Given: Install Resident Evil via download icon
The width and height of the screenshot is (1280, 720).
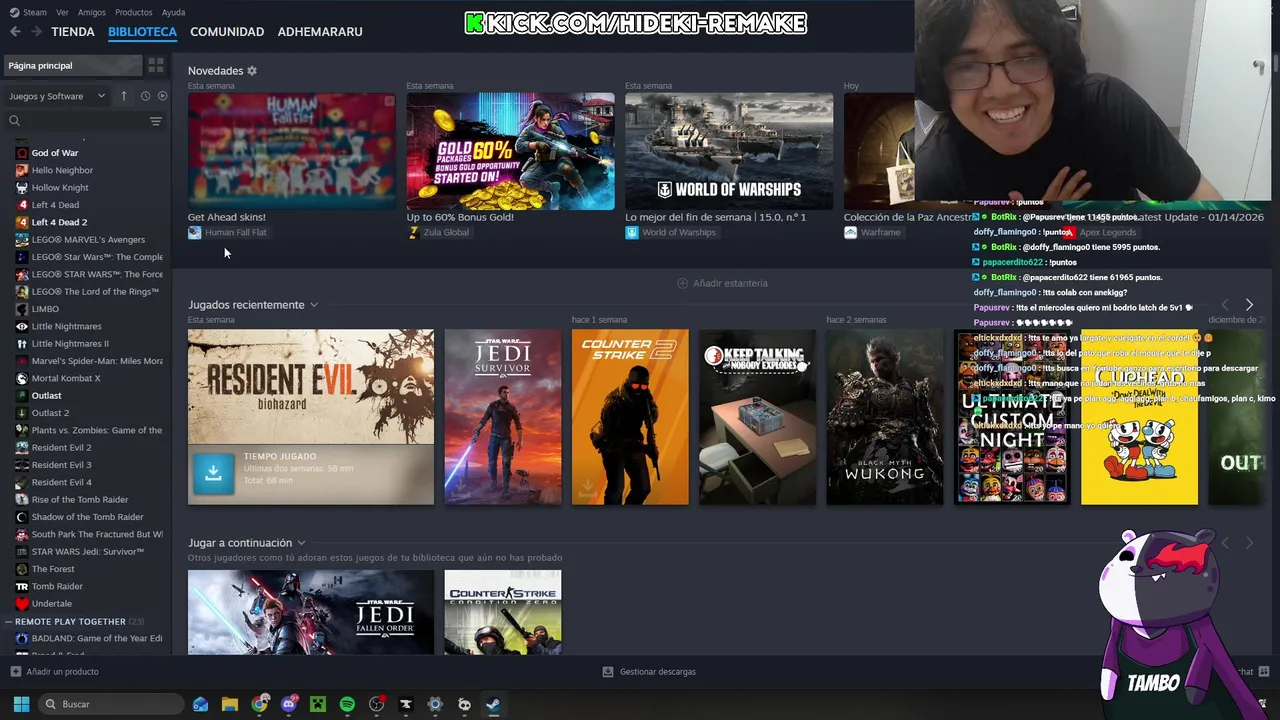Looking at the screenshot, I should coord(213,474).
